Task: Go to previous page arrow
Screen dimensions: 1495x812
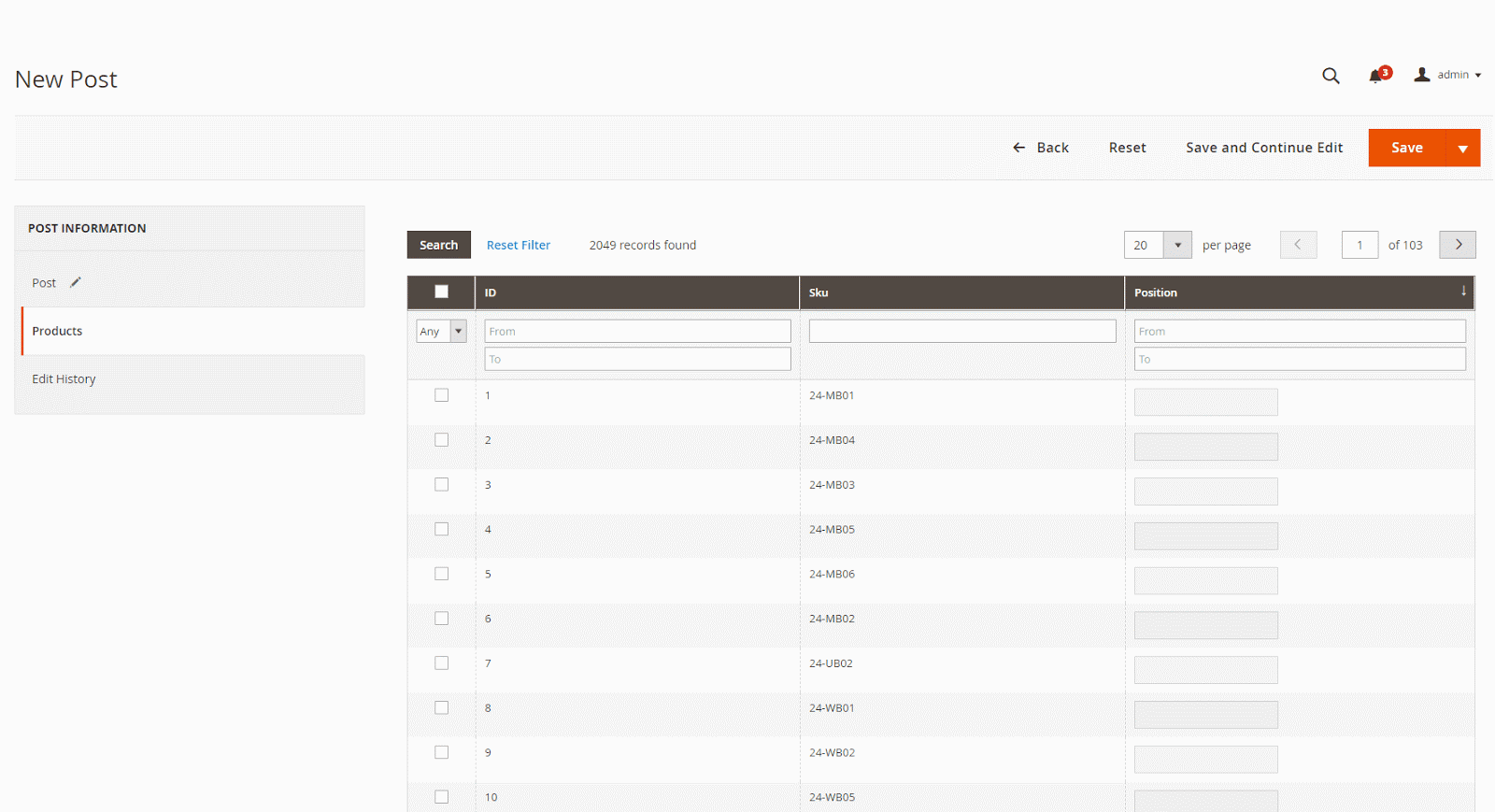Action: (1298, 245)
